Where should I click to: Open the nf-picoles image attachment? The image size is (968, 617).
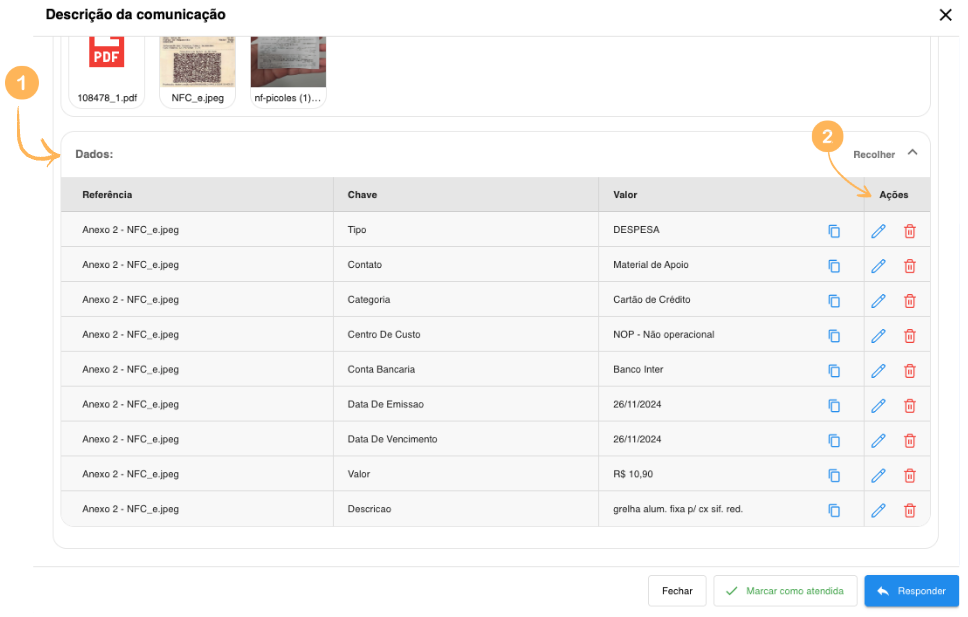click(288, 68)
